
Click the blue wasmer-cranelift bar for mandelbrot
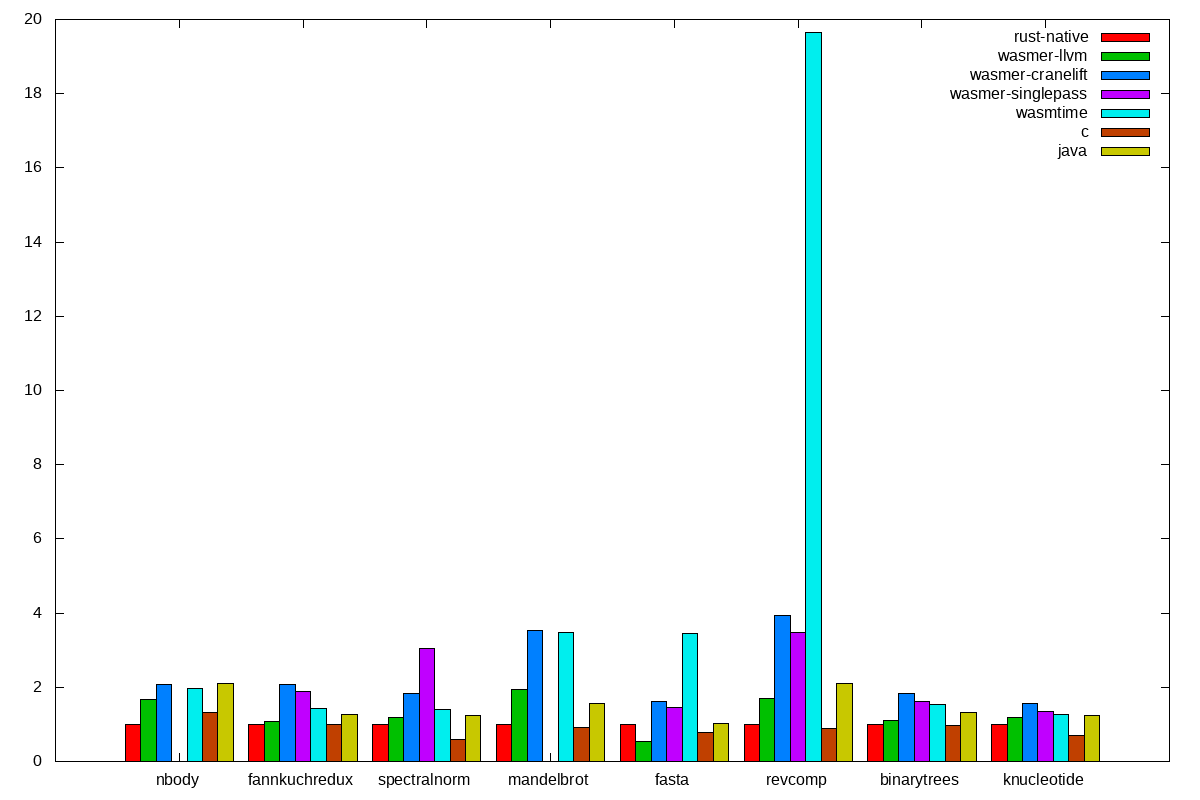coord(535,696)
